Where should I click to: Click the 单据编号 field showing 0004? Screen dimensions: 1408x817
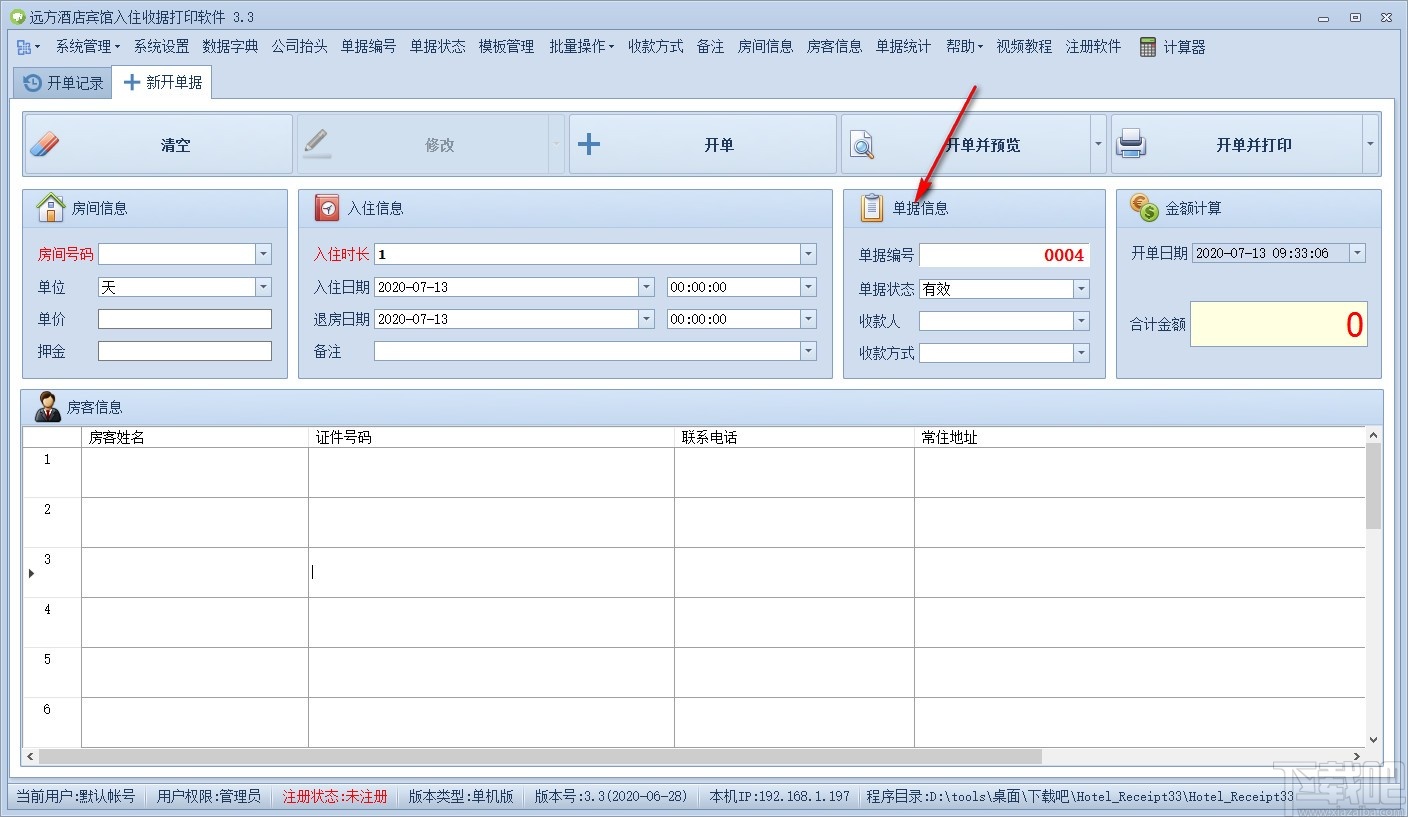click(x=1005, y=255)
